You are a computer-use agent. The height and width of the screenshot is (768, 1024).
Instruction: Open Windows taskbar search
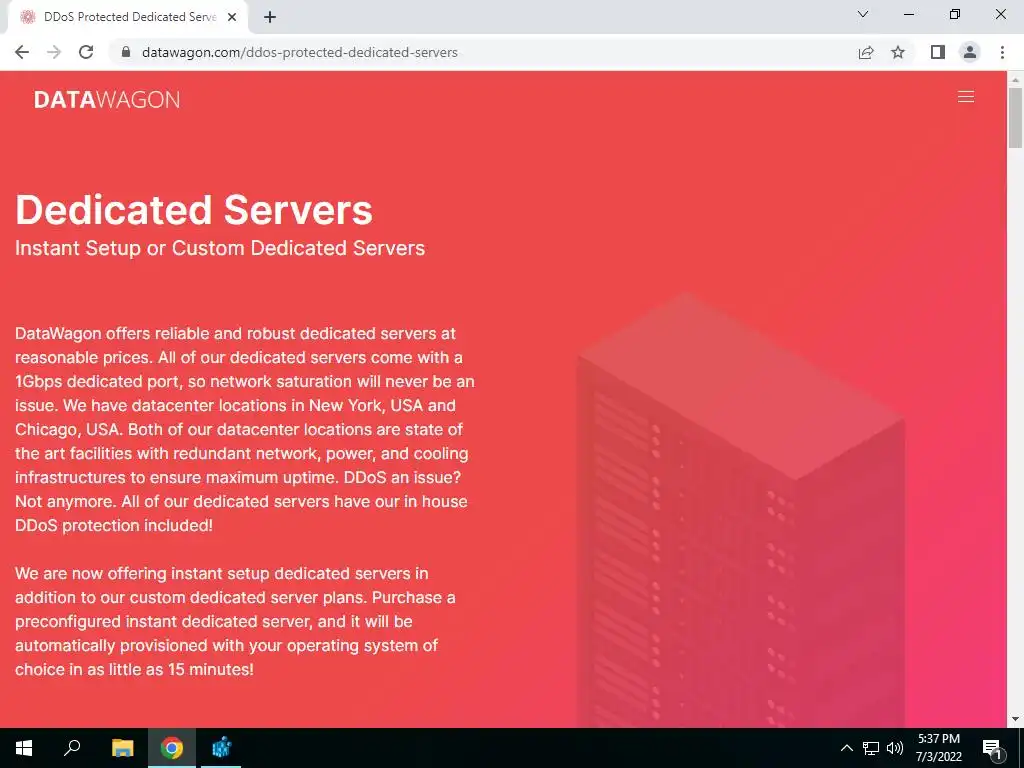(x=72, y=748)
